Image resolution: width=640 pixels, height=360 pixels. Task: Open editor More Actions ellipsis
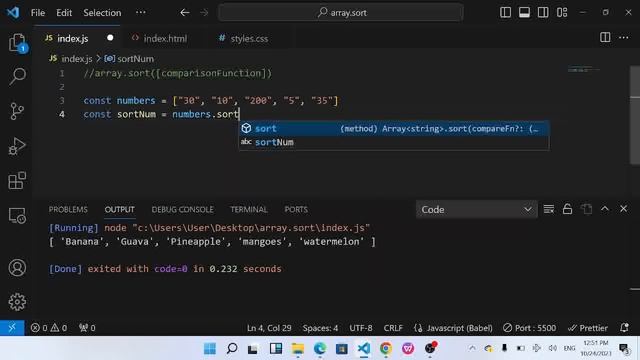coord(624,38)
